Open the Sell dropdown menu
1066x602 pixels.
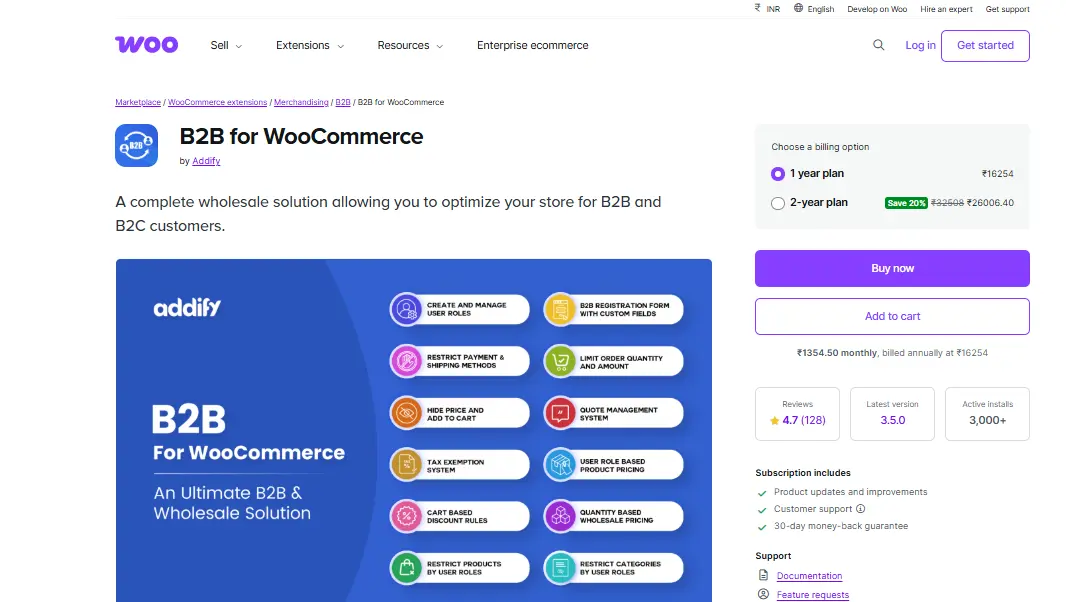[x=220, y=45]
